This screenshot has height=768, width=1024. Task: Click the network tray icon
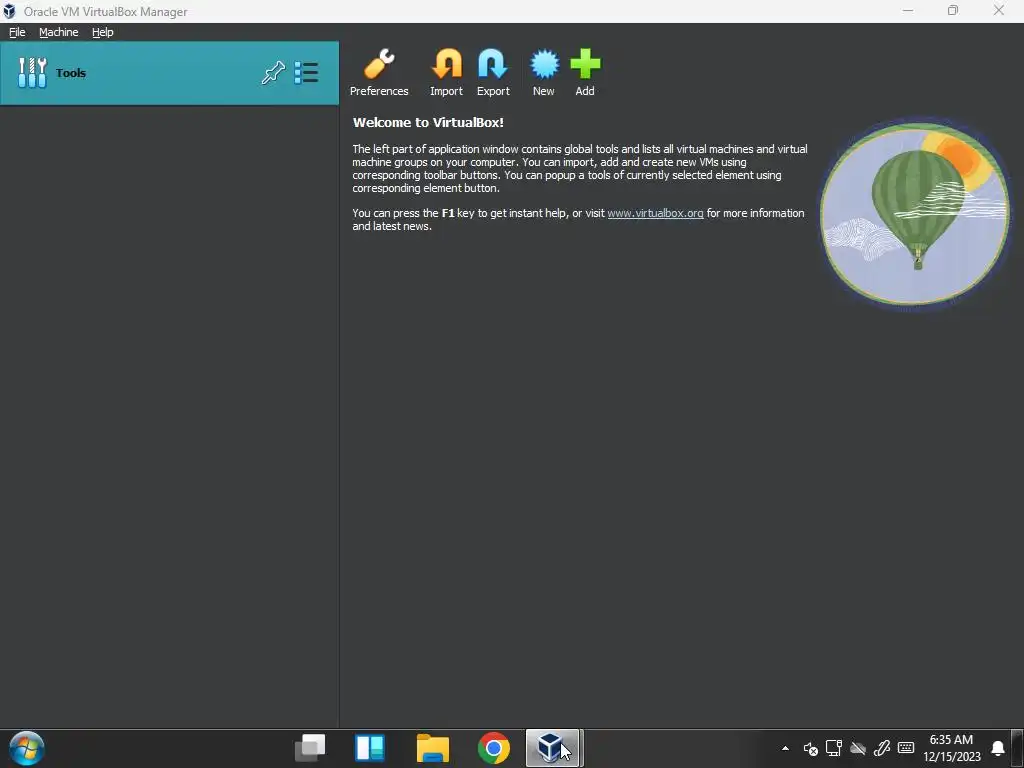coord(834,748)
